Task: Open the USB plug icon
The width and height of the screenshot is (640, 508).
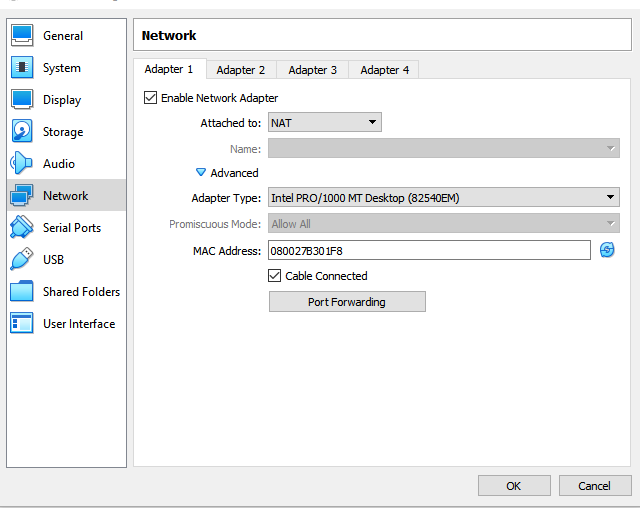Action: (22, 260)
